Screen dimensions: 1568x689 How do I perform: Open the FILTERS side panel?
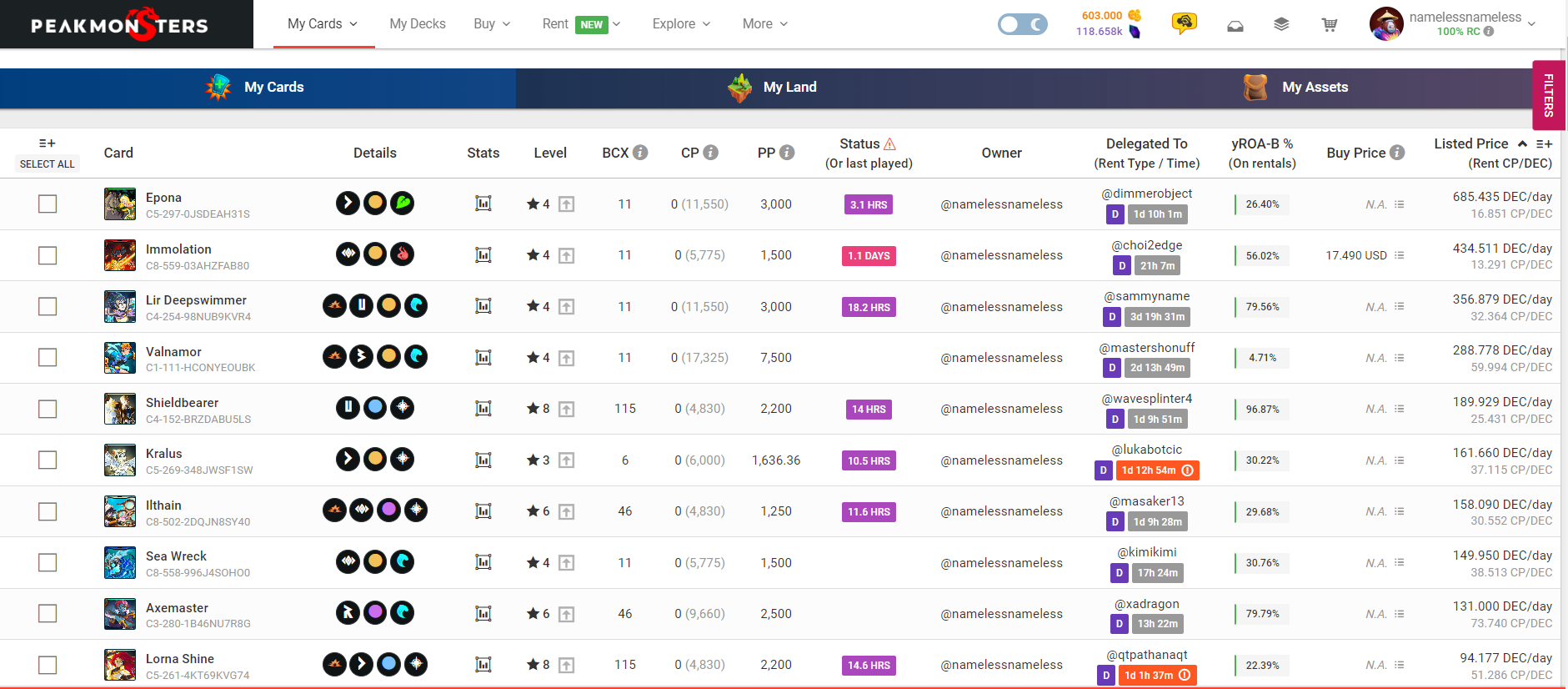[1549, 95]
